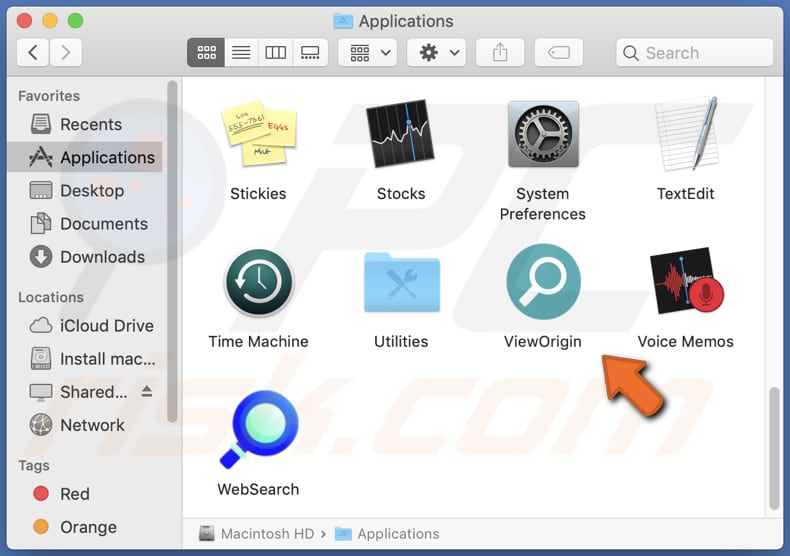The image size is (790, 556).
Task: Click Macintosh HD in the path bar
Action: [x=257, y=533]
